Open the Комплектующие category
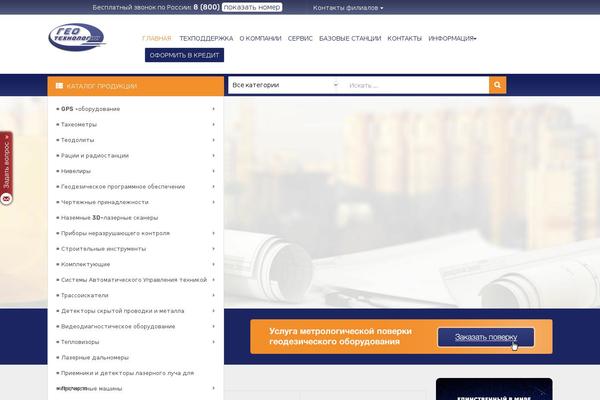This screenshot has width=600, height=400. [85, 264]
